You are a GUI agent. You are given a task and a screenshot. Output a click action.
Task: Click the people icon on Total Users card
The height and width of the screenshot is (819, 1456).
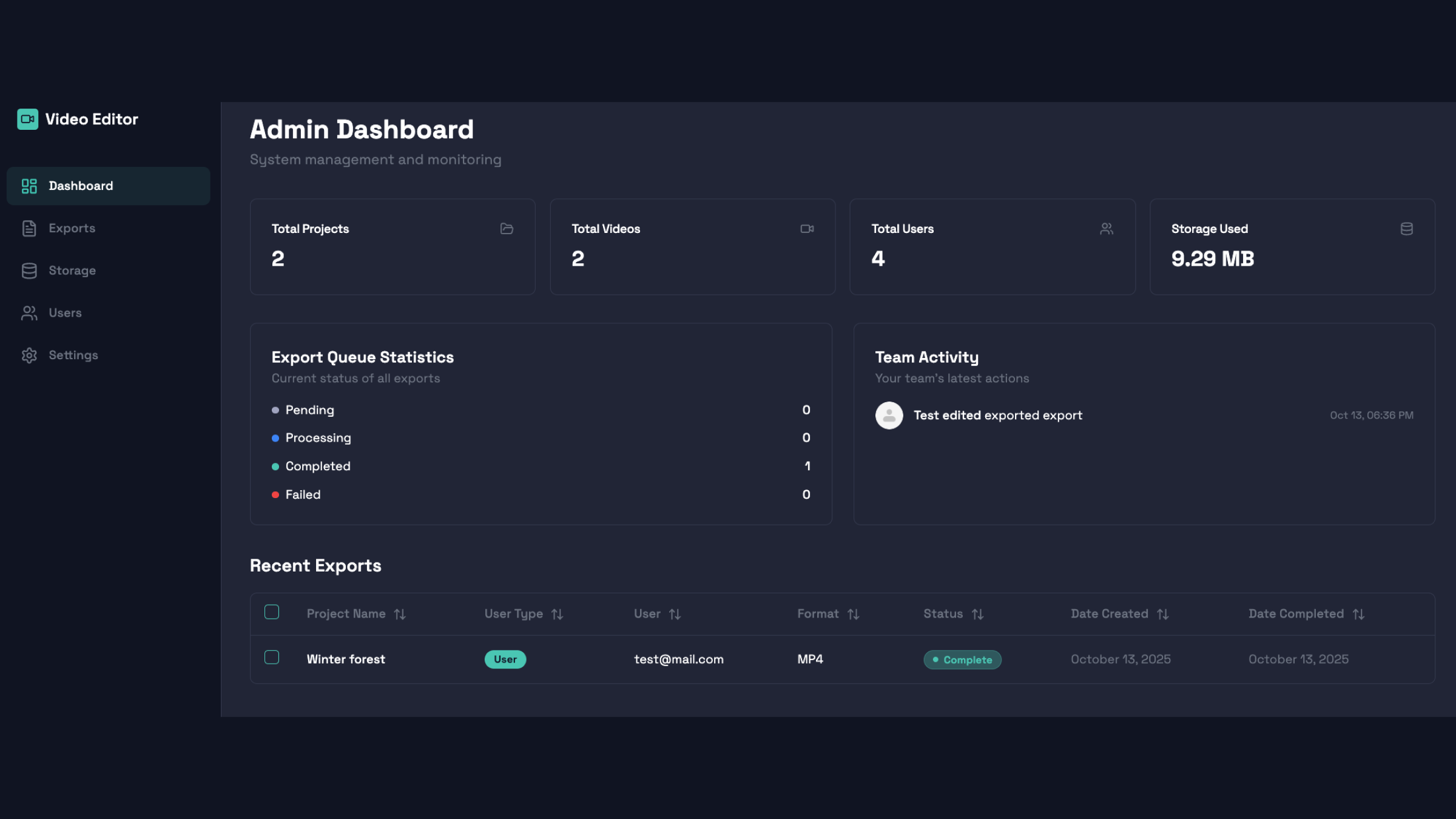coord(1107,229)
